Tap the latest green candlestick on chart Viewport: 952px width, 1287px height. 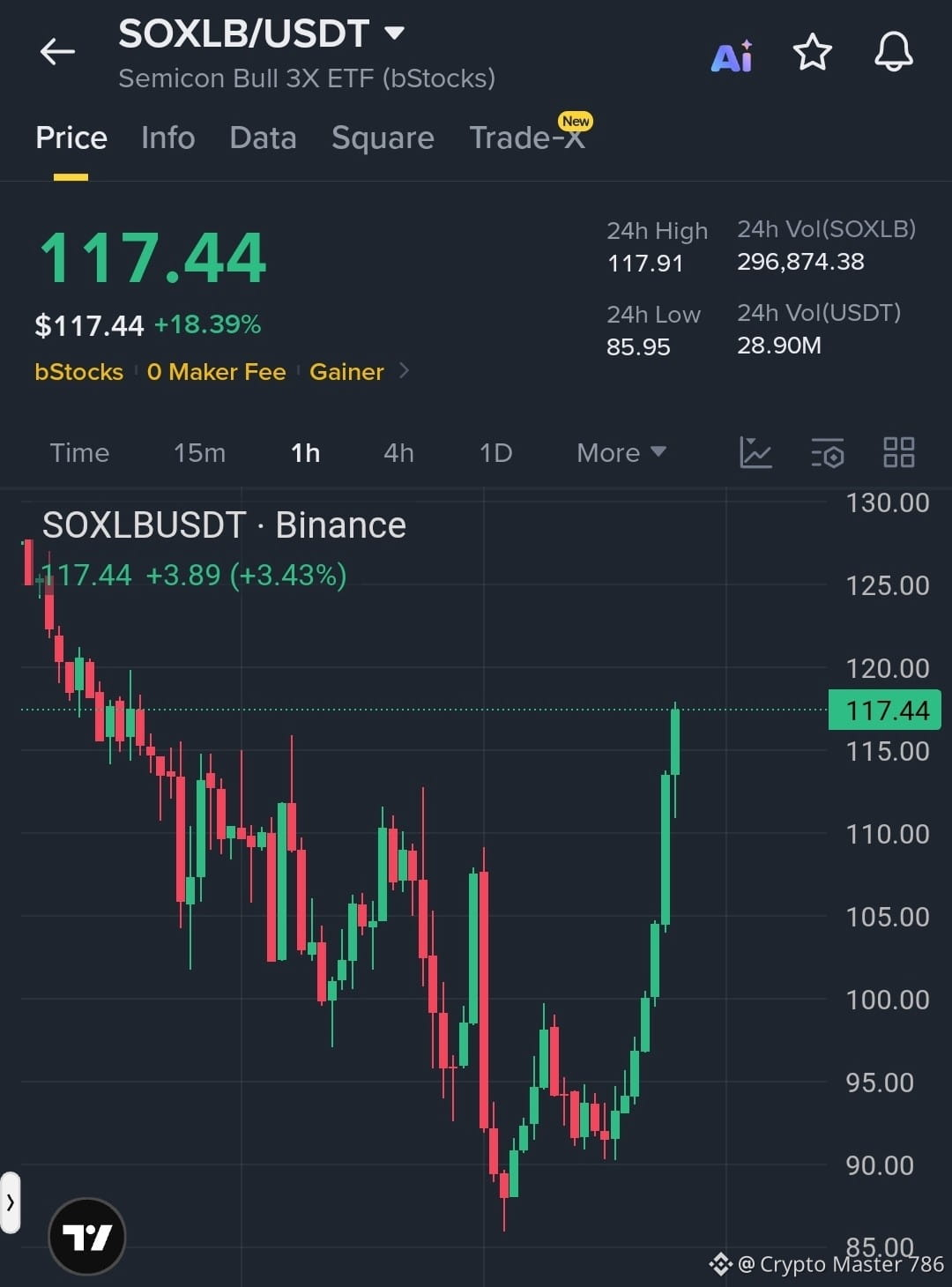[675, 742]
